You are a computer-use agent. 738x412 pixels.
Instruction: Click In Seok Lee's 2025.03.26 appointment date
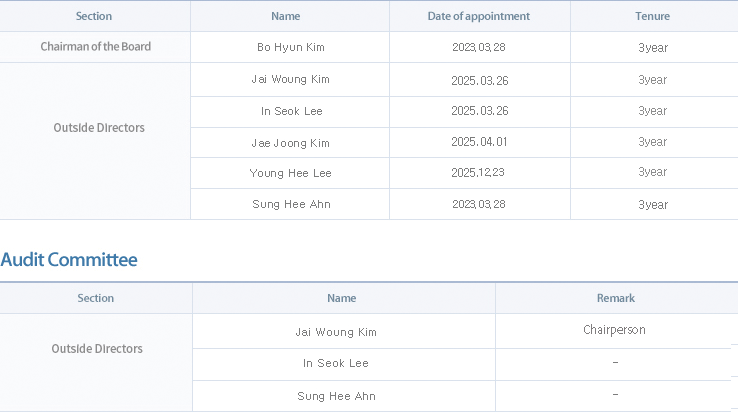[479, 111]
